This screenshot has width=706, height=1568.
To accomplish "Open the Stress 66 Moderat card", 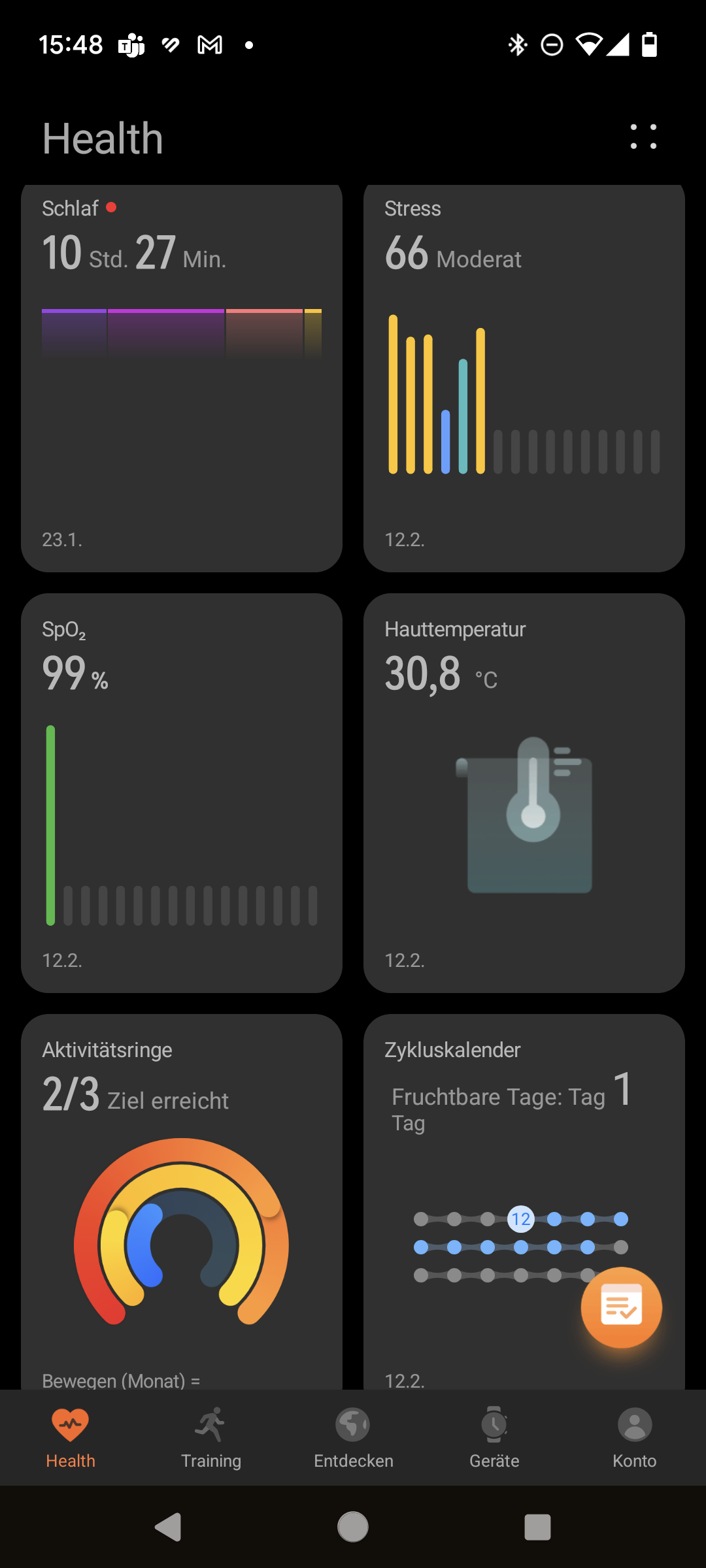I will tap(524, 378).
